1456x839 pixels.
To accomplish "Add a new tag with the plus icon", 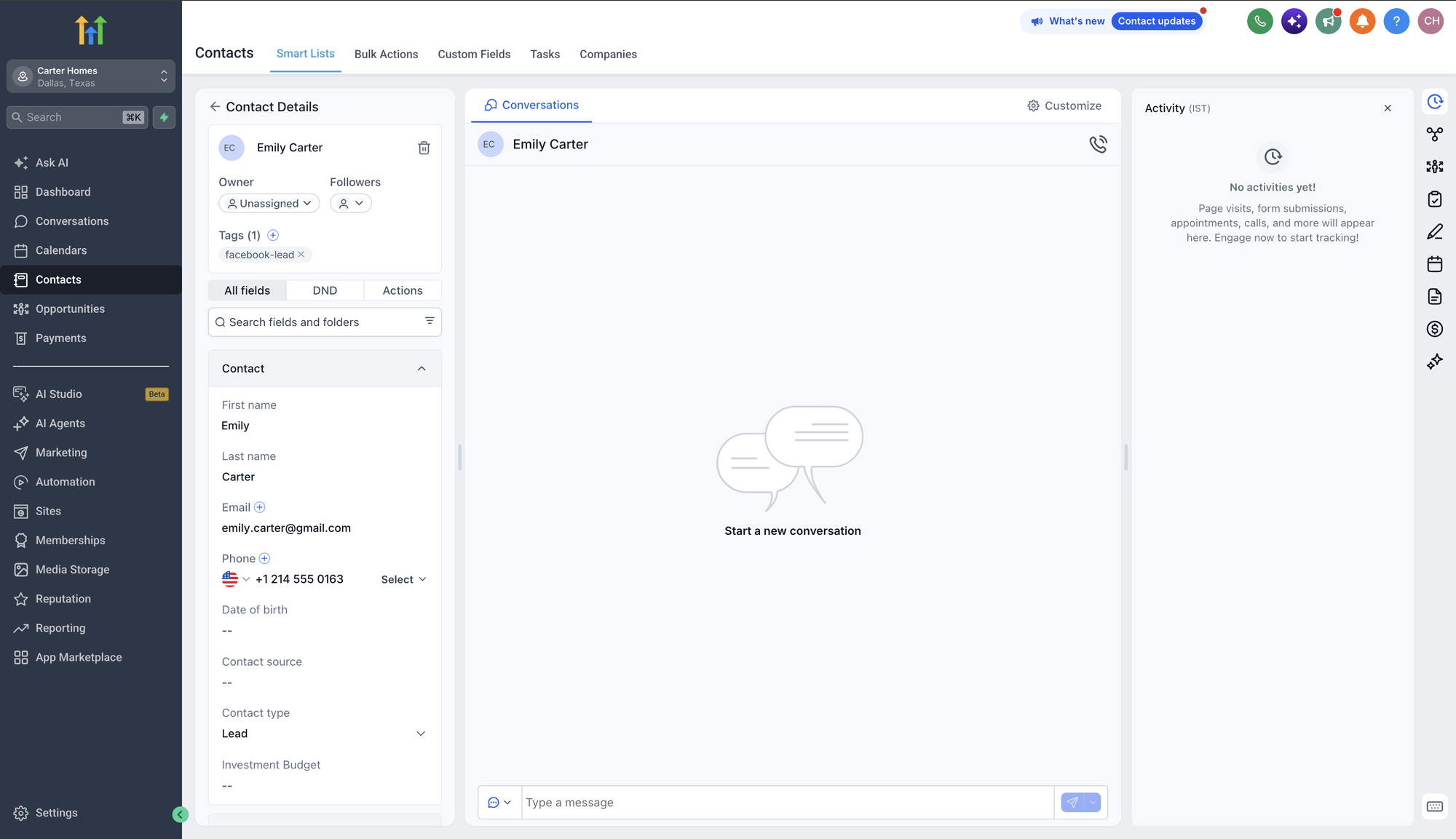I will (x=273, y=235).
